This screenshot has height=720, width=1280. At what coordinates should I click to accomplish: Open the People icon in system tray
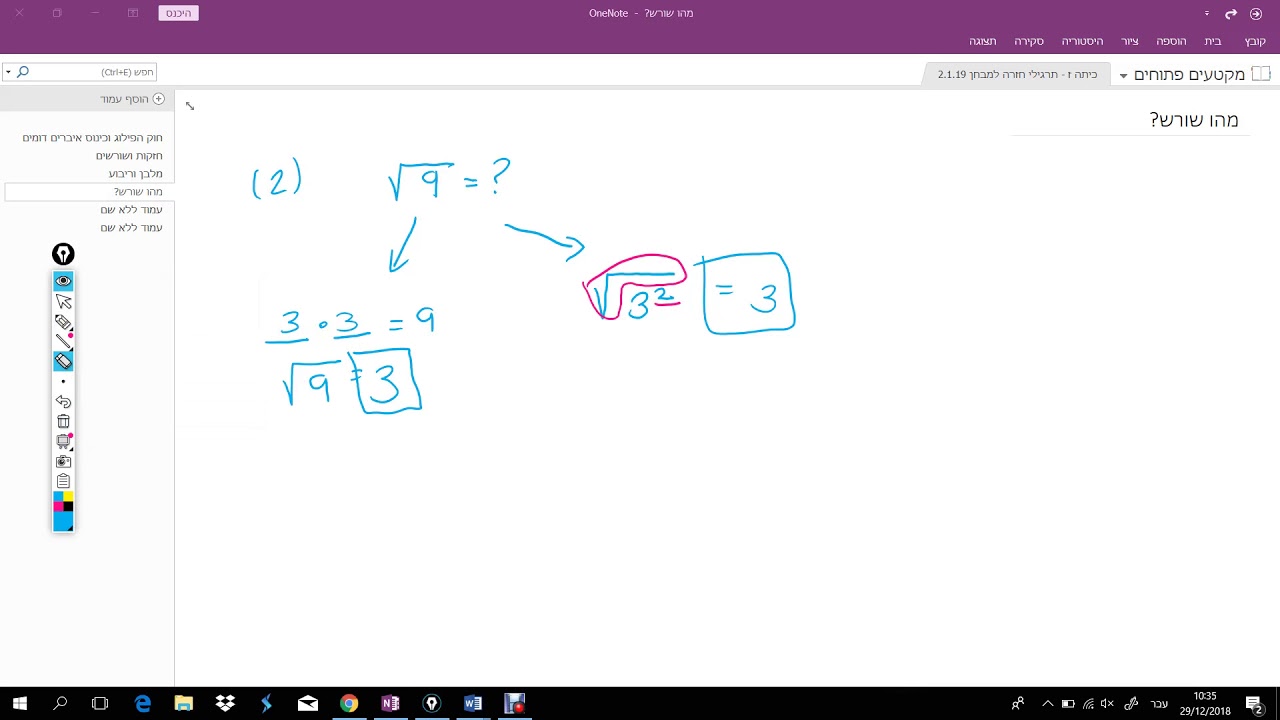click(x=1018, y=703)
